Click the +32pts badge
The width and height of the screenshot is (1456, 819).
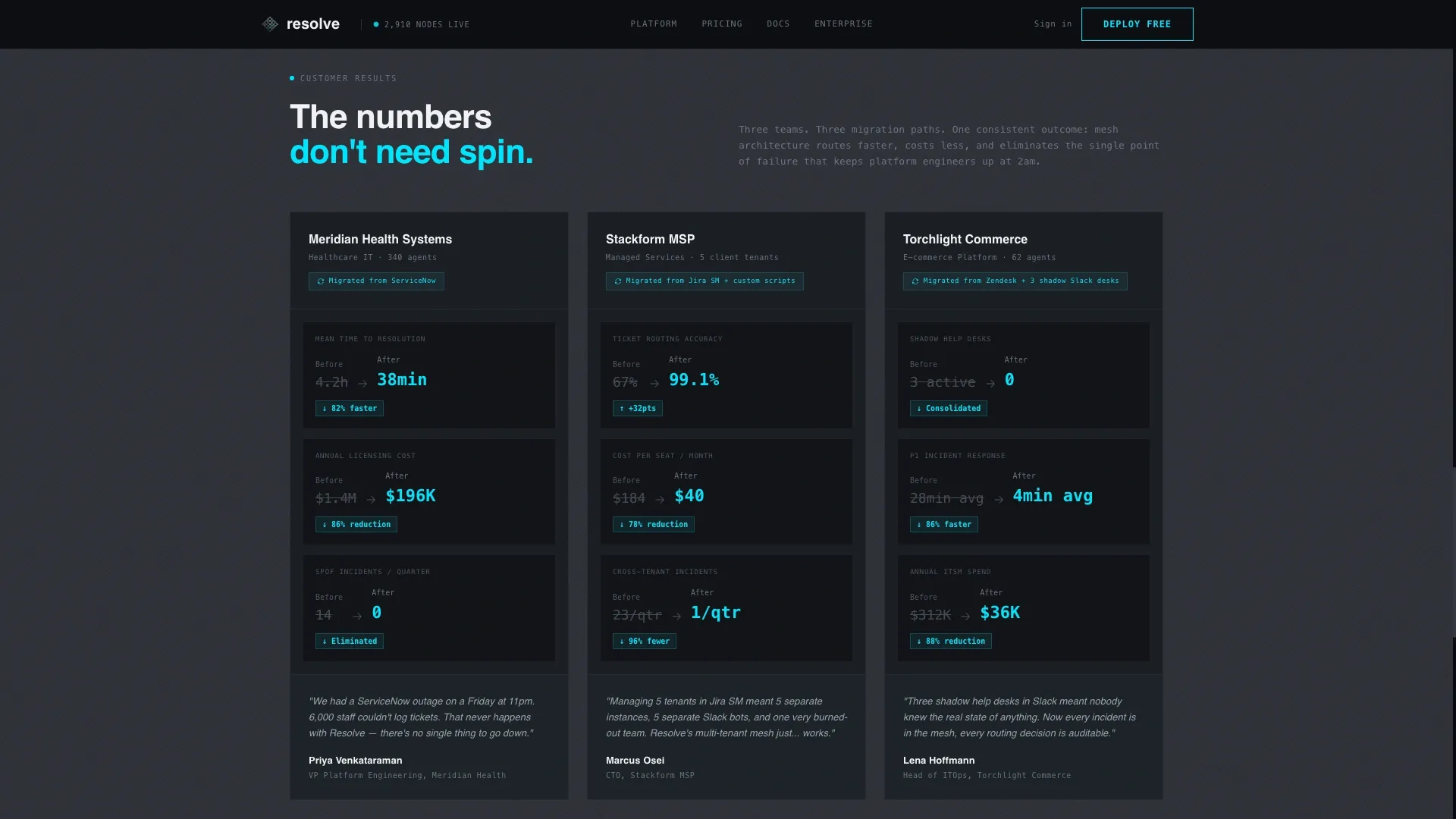coord(638,409)
